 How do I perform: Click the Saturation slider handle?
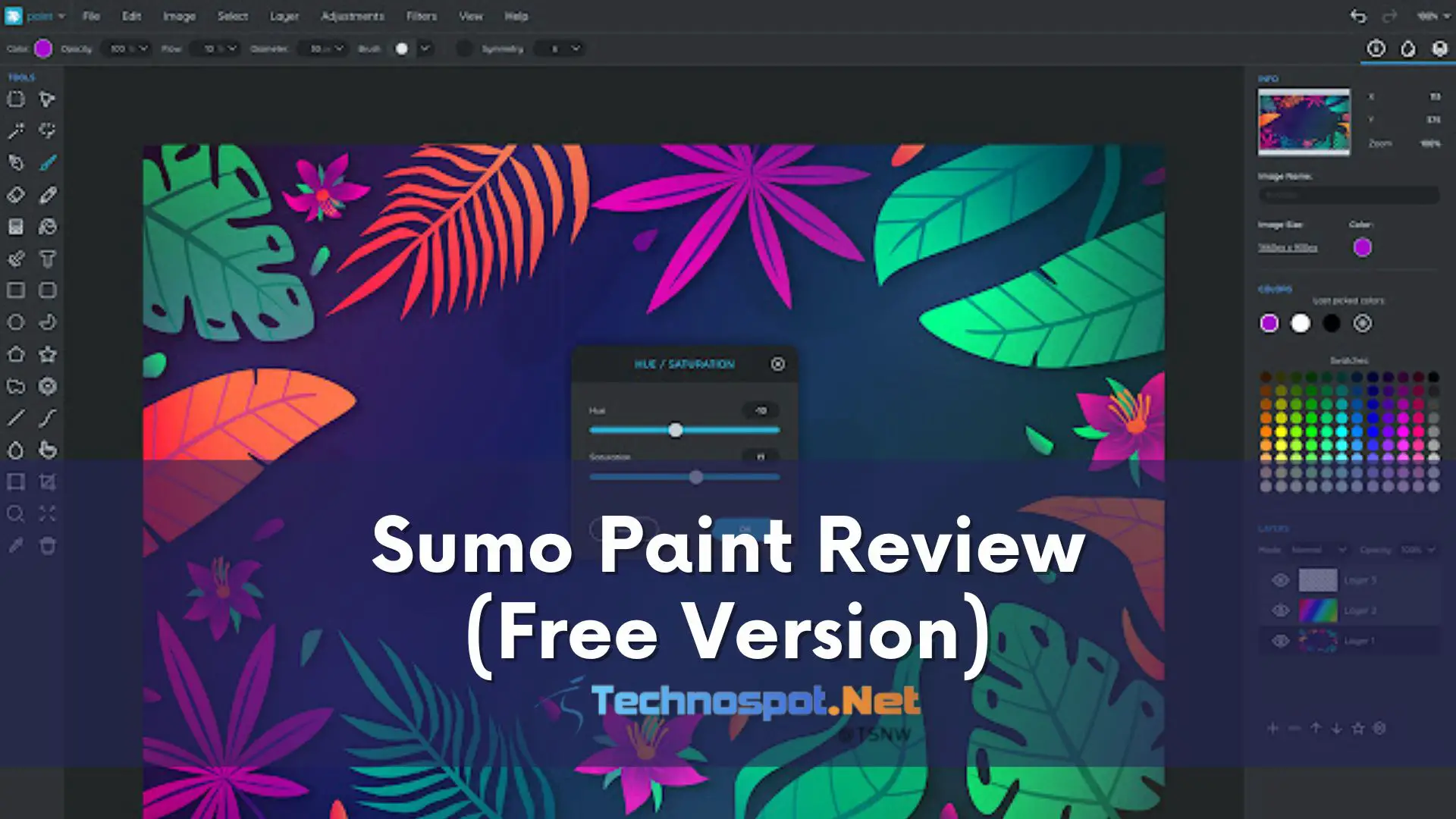tap(696, 477)
